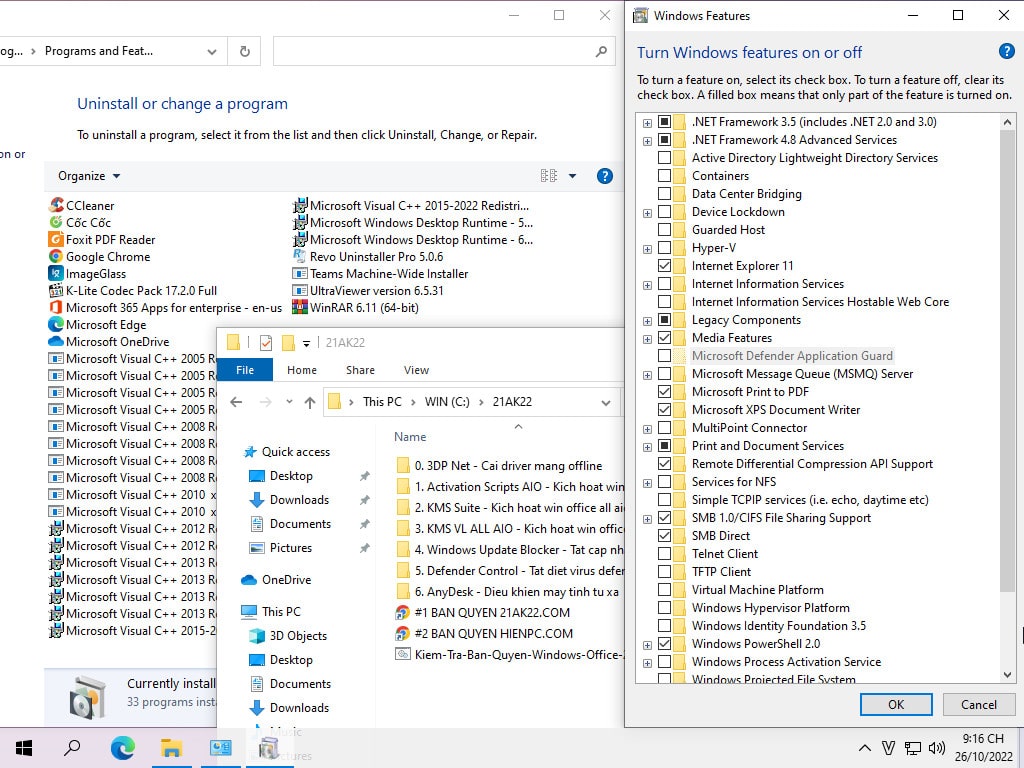The image size is (1024, 768).
Task: Expand Internet Information Services node
Action: 647,285
